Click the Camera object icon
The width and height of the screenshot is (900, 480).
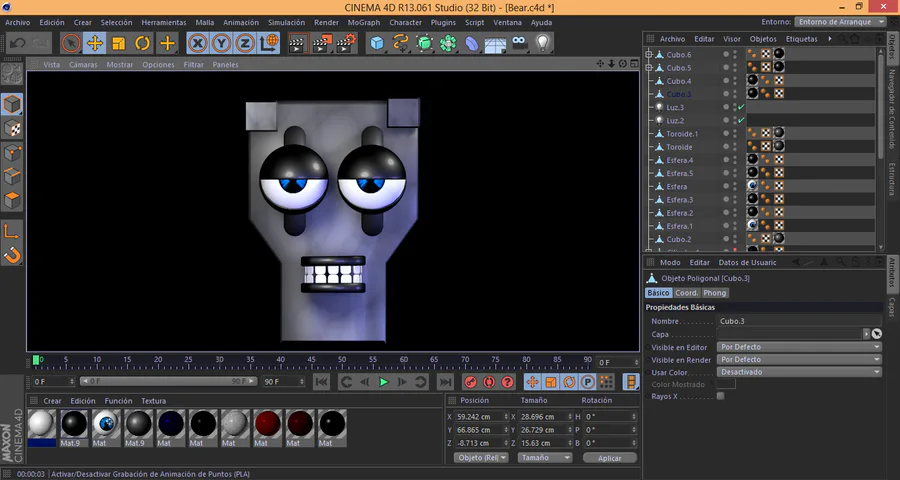point(519,43)
